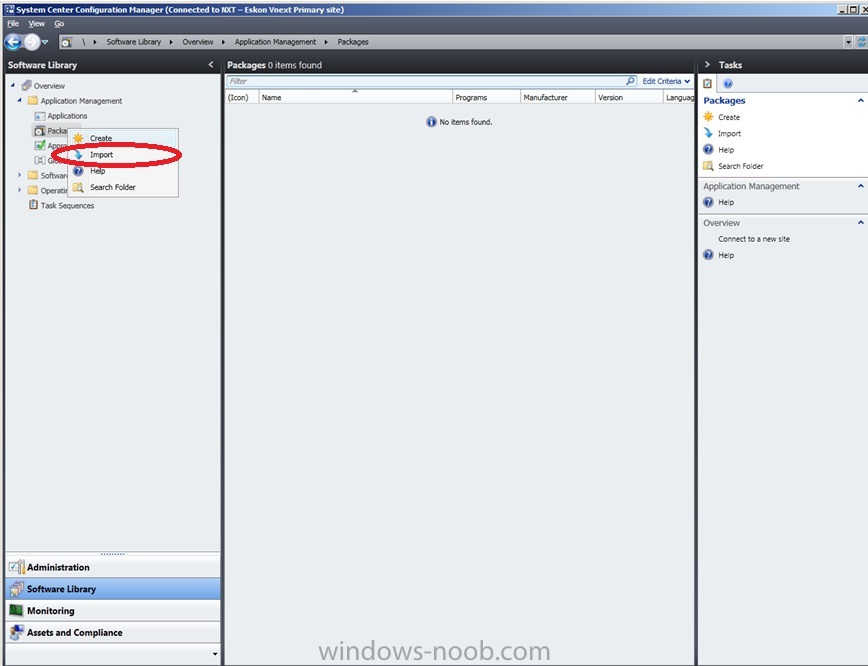Click Import in the Packages tasks
The height and width of the screenshot is (666, 868).
[x=729, y=133]
